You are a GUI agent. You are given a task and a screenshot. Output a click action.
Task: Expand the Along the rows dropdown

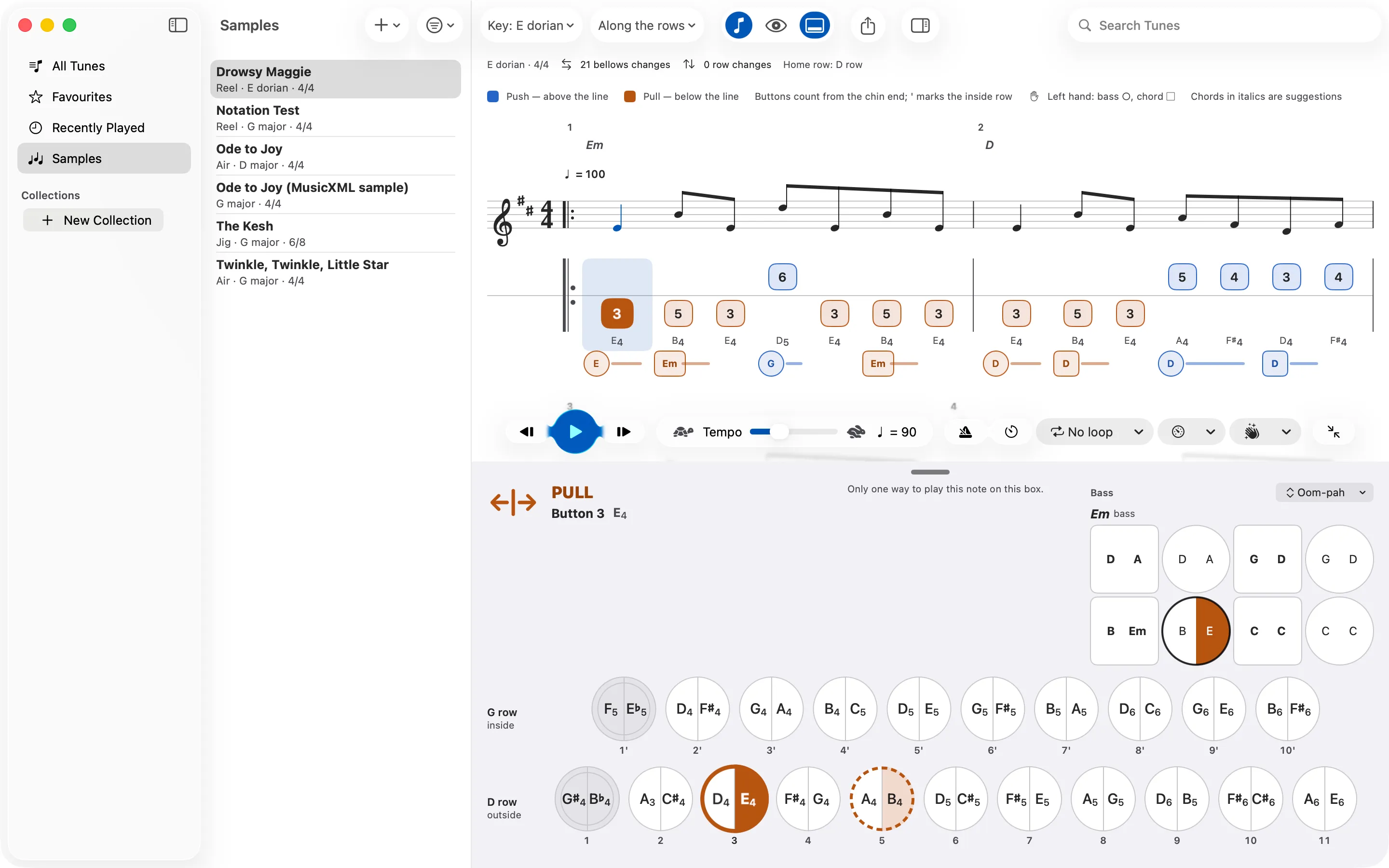click(647, 25)
